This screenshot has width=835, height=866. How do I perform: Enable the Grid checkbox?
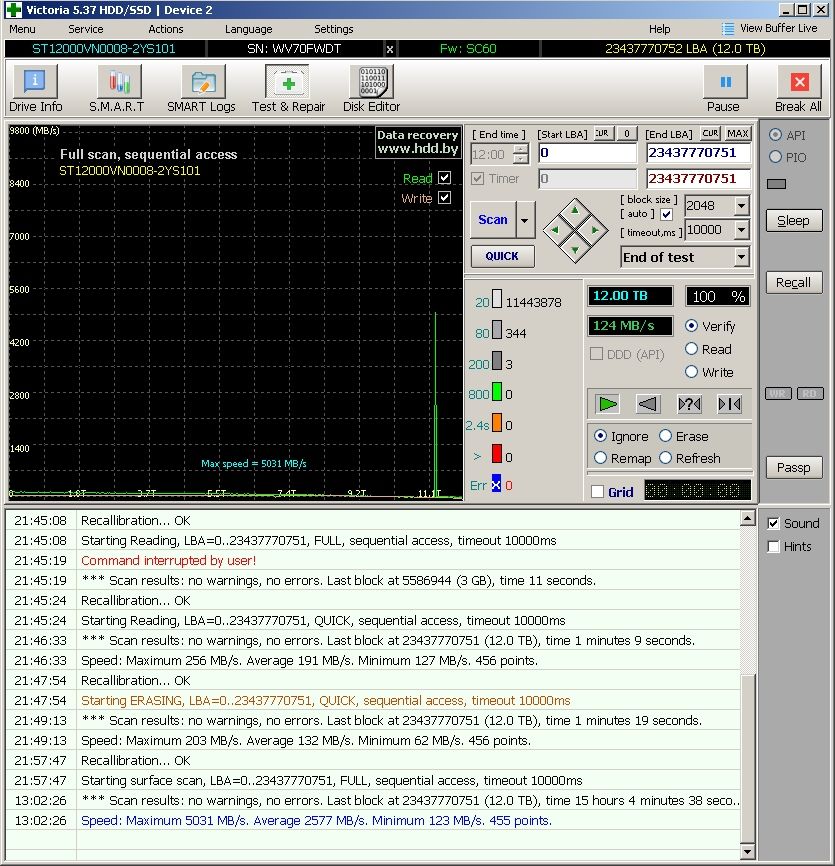click(x=598, y=492)
